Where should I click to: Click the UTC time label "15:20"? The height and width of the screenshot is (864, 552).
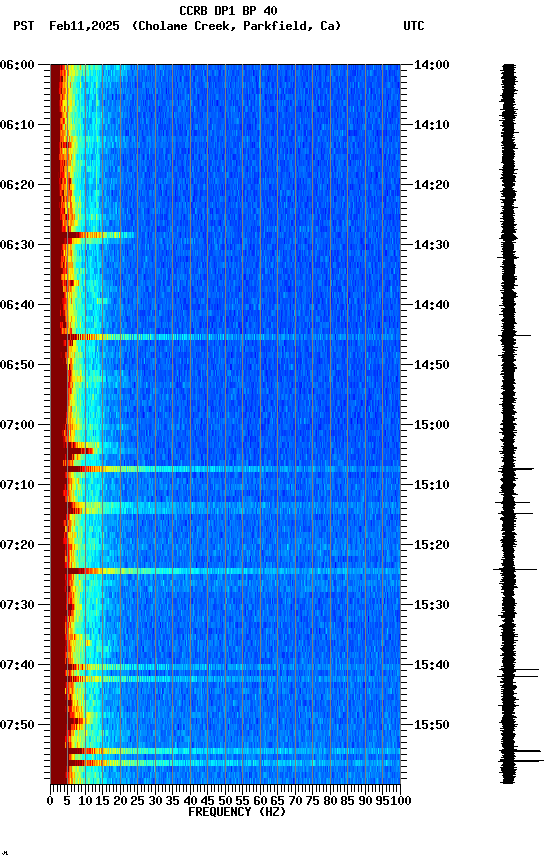coord(432,546)
